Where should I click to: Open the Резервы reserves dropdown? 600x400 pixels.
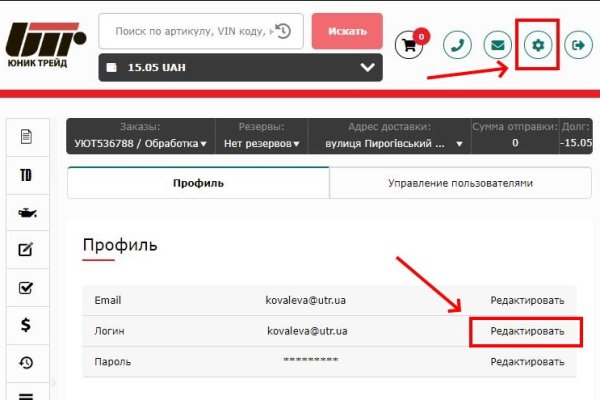click(x=261, y=143)
